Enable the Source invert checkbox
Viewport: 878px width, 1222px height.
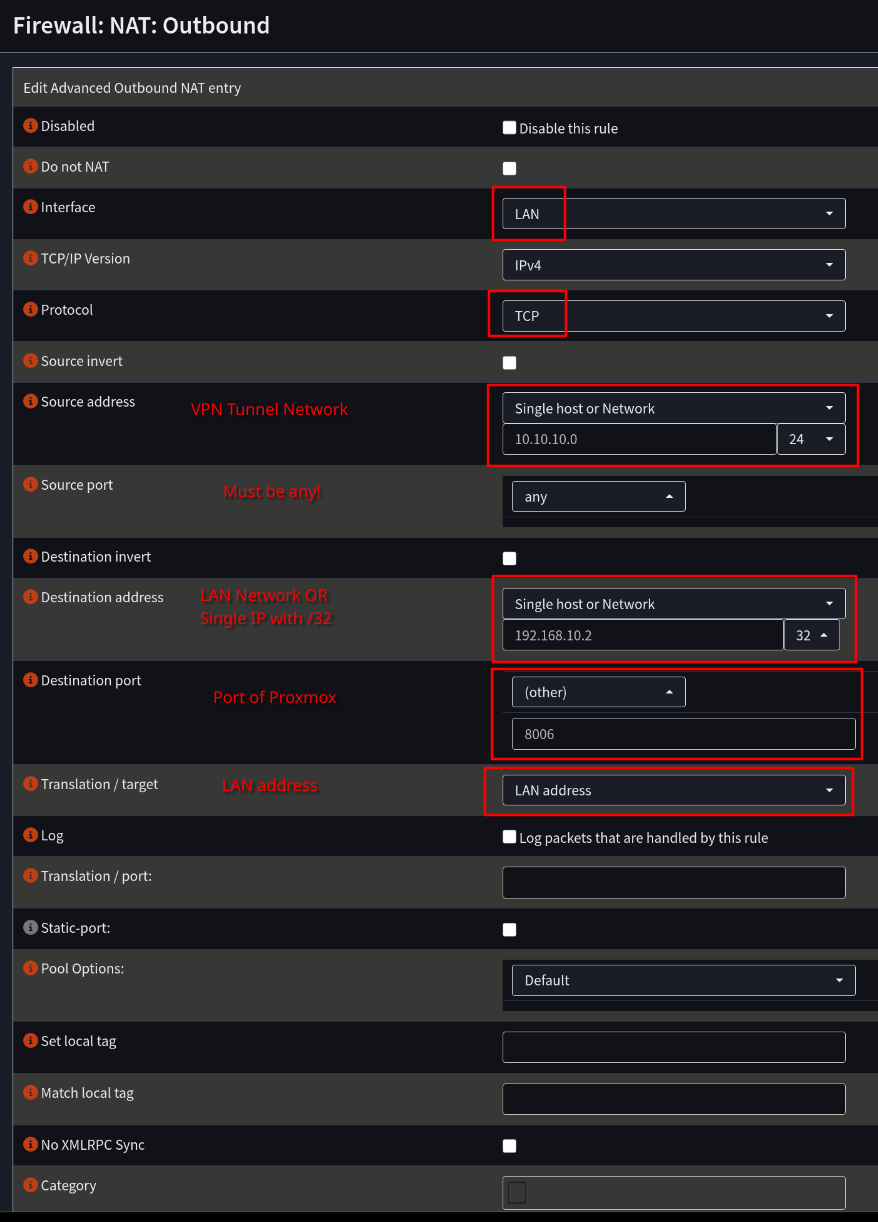coord(509,363)
